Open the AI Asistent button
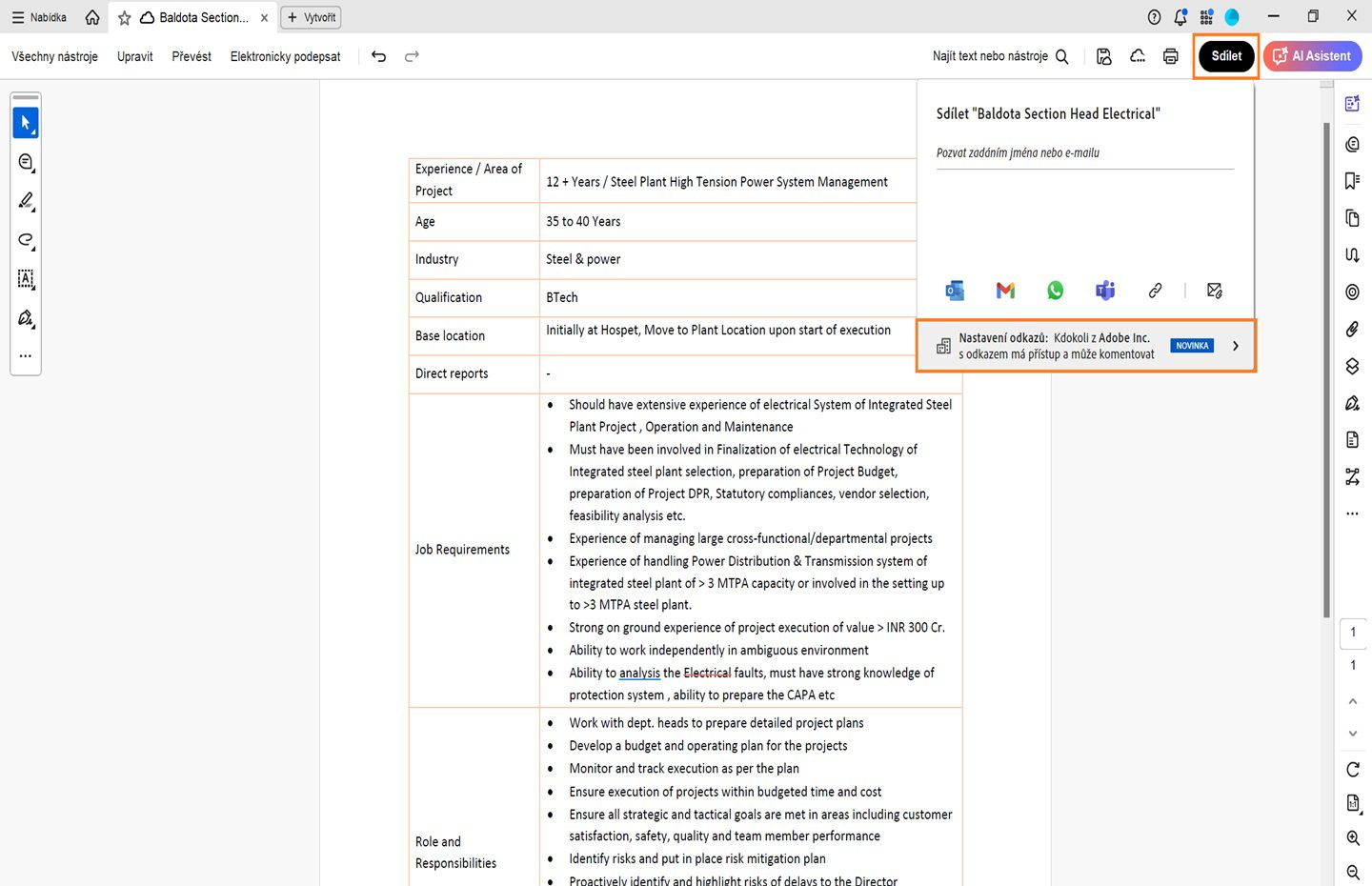The width and height of the screenshot is (1372, 886). tap(1312, 56)
